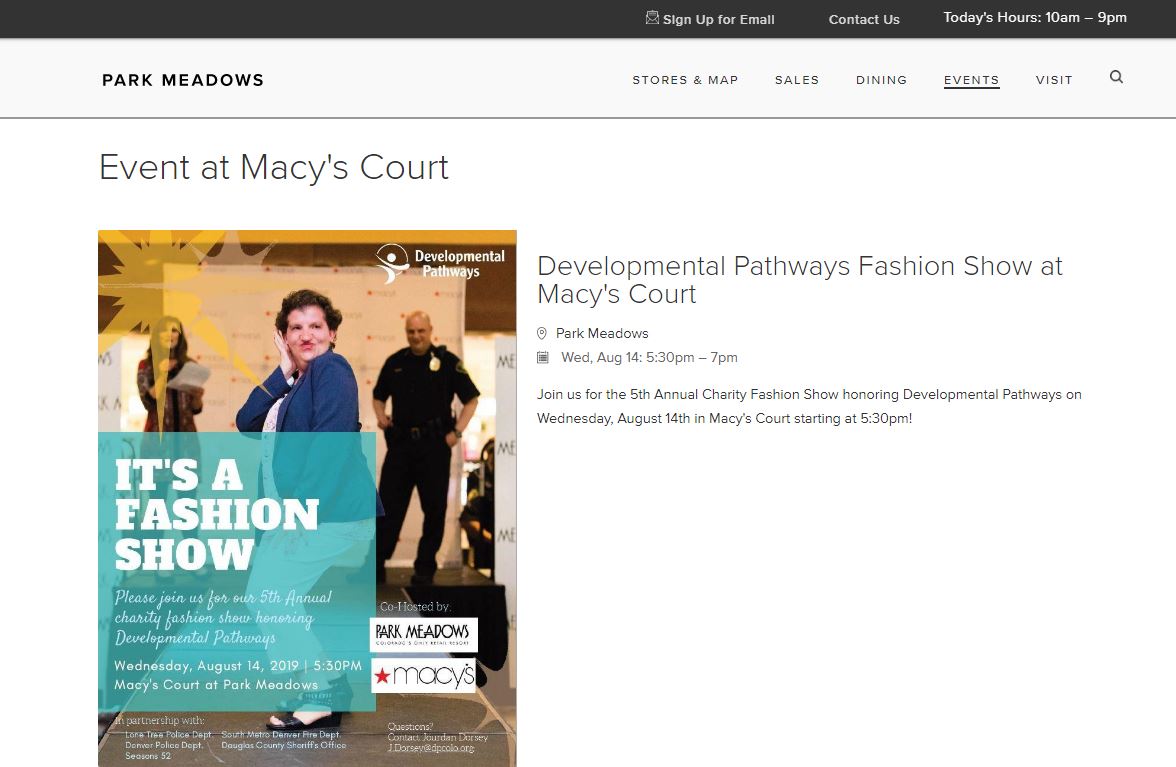Select the Events navigation tab

971,80
